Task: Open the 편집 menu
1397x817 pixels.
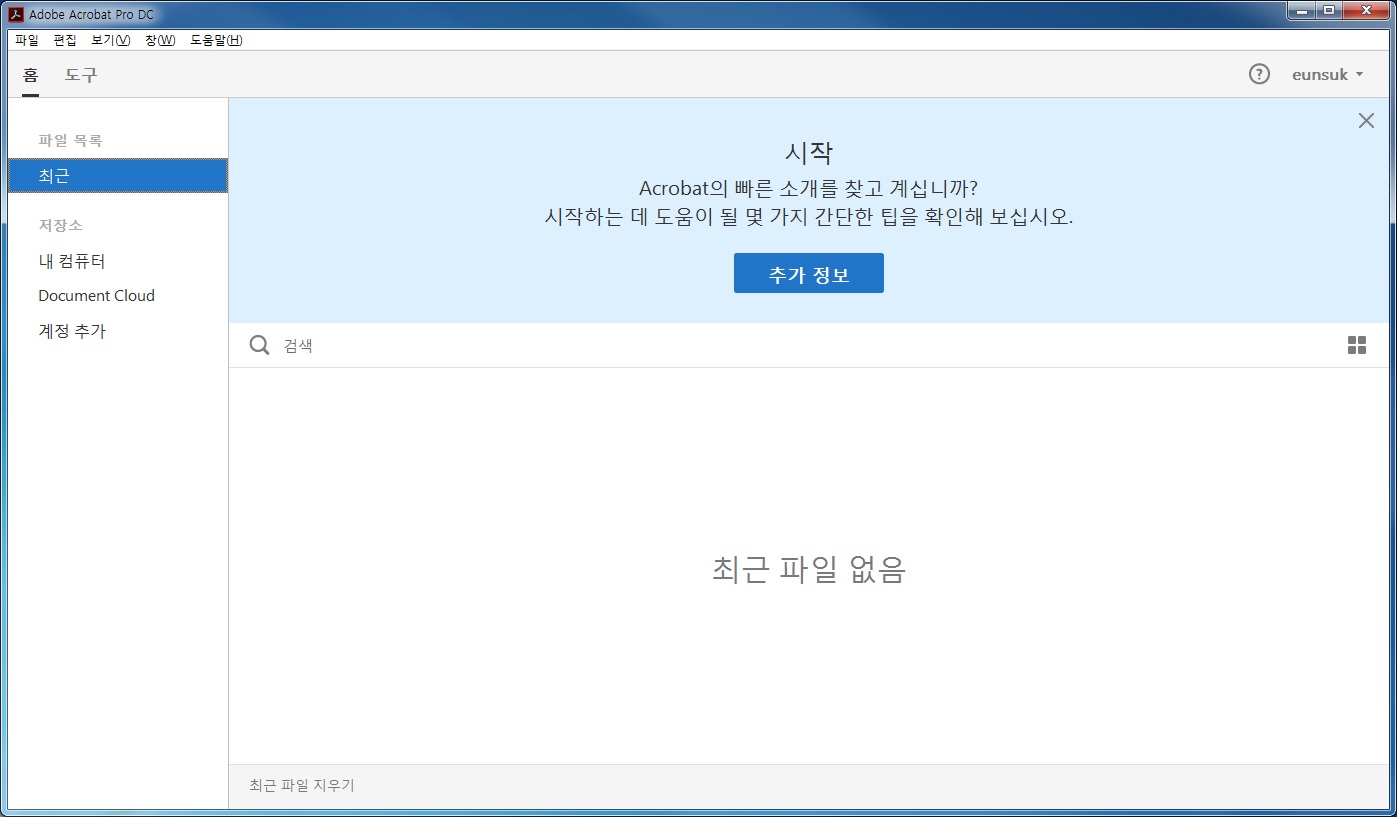Action: coord(65,40)
